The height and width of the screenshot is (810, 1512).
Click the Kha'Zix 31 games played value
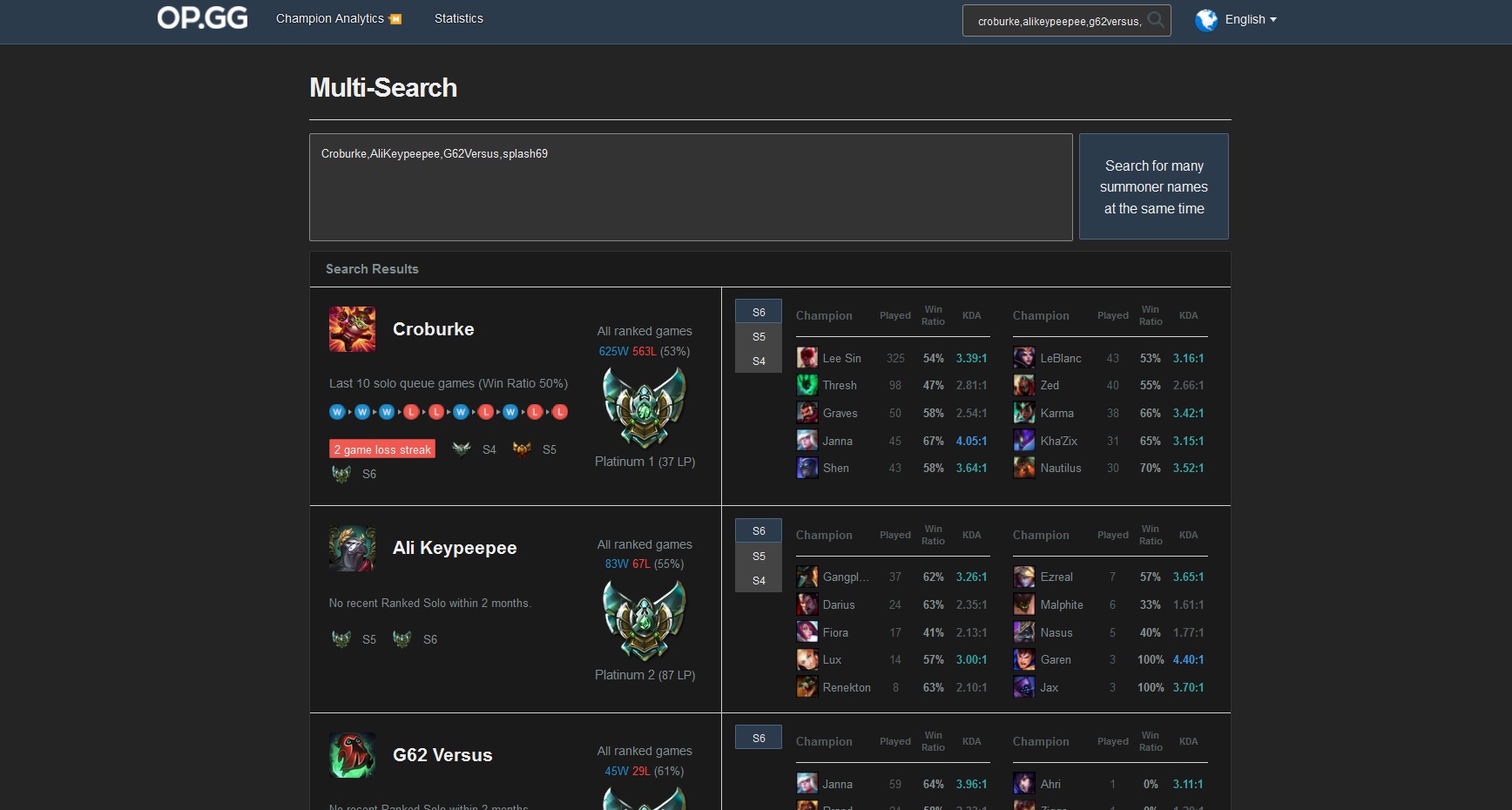(1112, 441)
